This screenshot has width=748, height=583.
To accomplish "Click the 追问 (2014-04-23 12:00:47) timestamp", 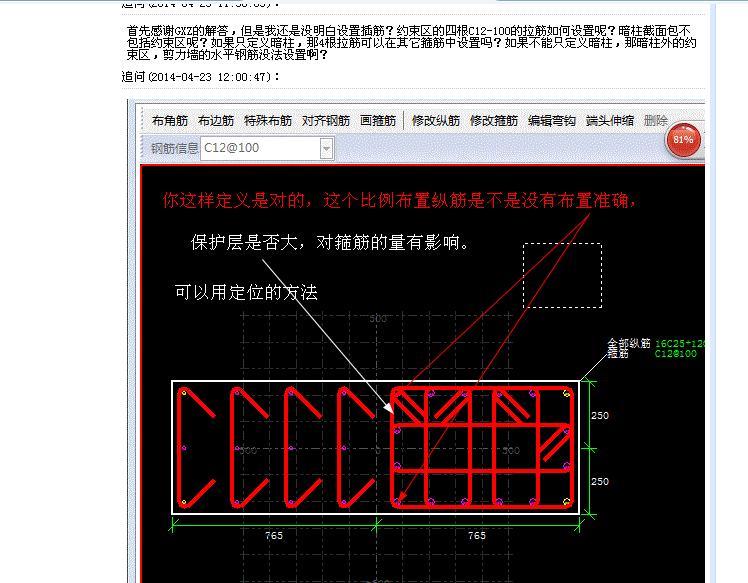I will coord(200,77).
